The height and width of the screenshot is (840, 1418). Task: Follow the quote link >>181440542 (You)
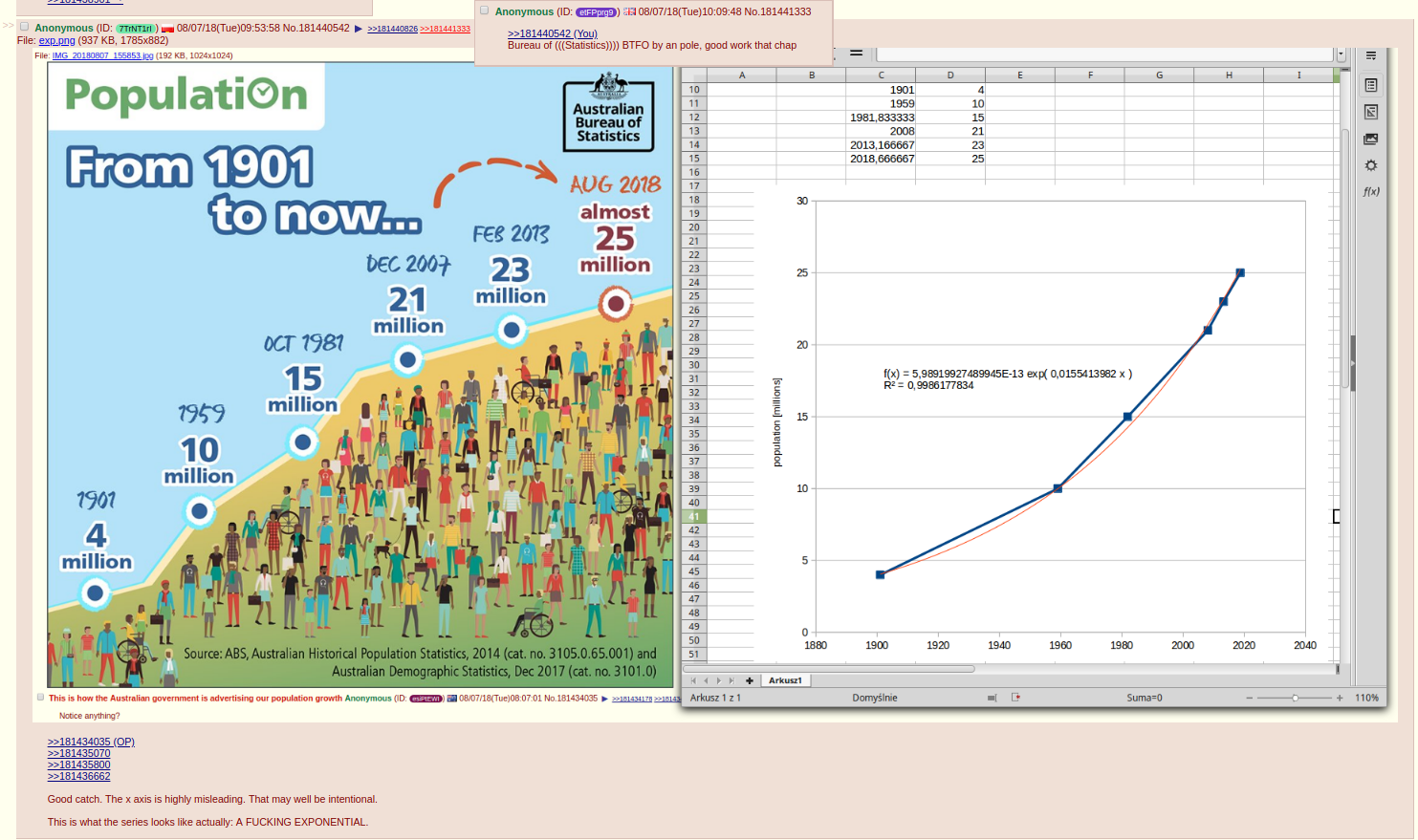[552, 33]
